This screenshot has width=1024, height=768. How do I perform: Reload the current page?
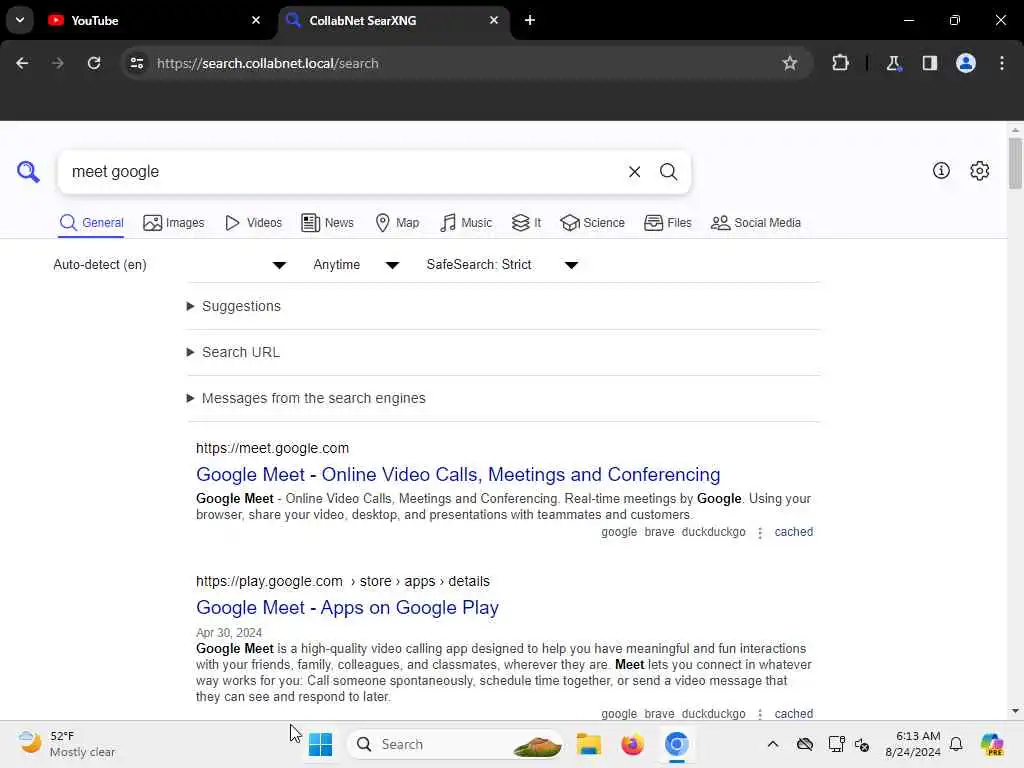[x=94, y=63]
